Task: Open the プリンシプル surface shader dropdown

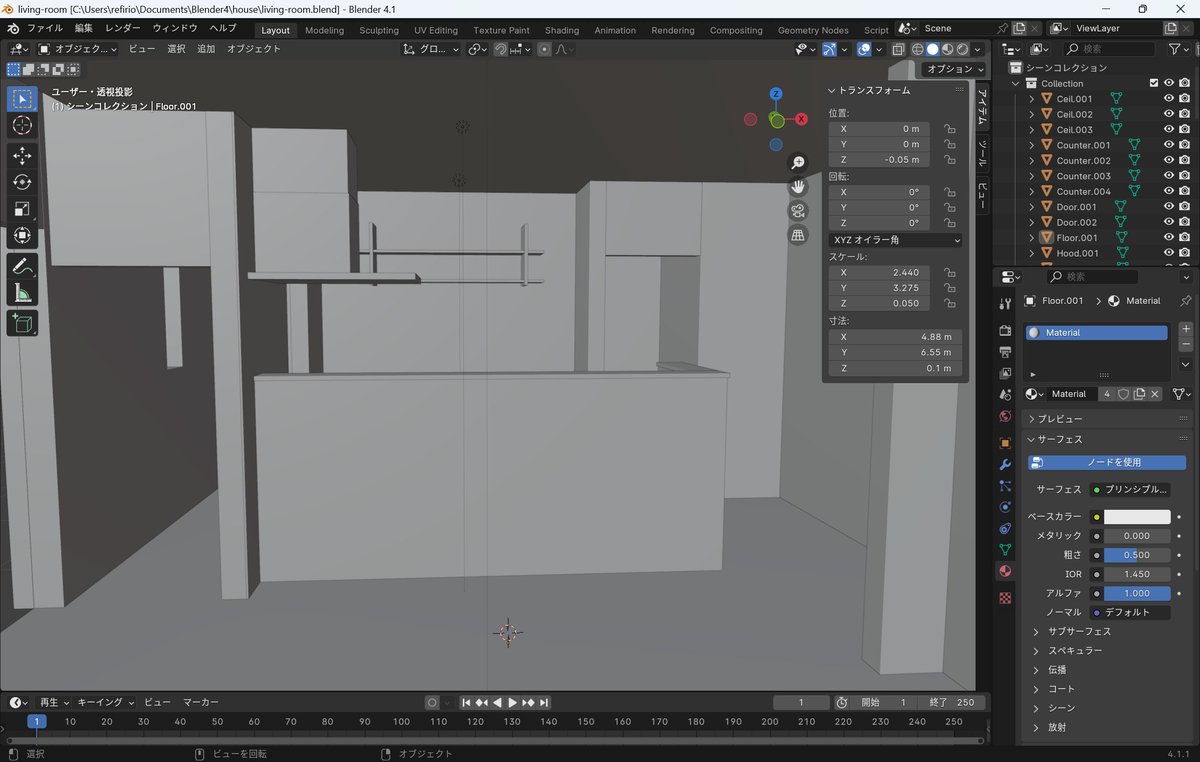Action: (x=1130, y=490)
